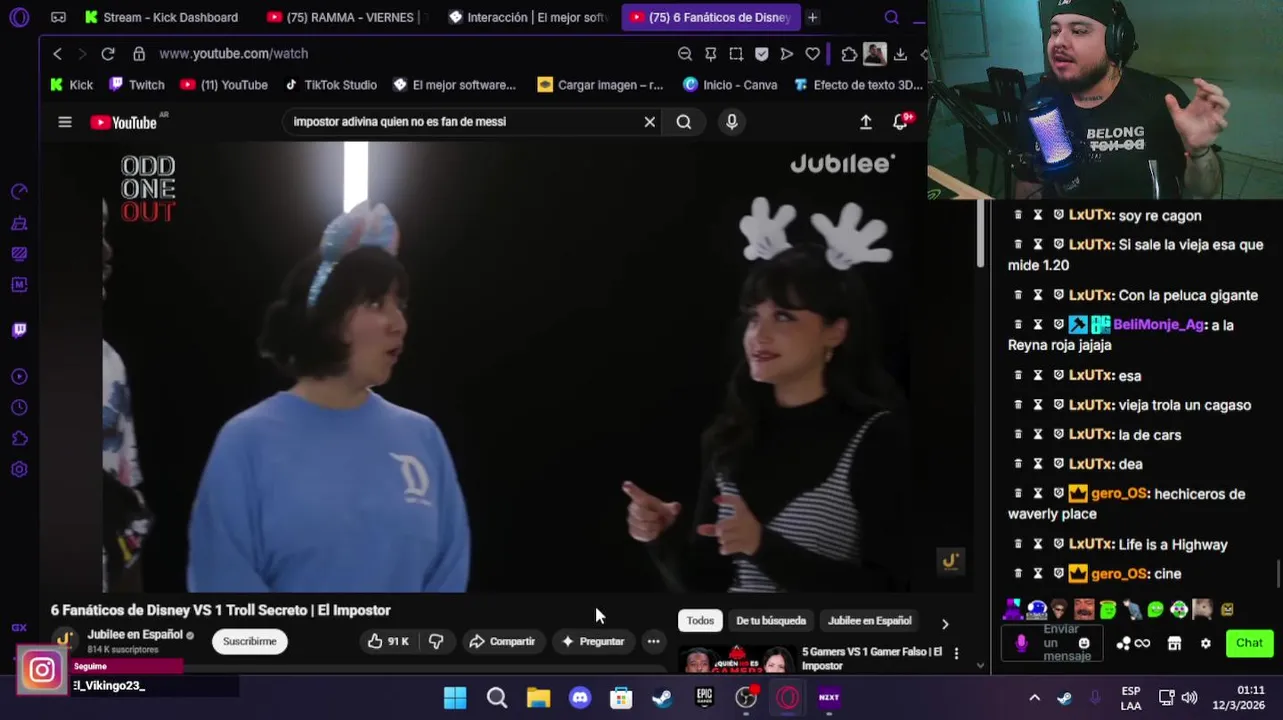Viewport: 1283px width, 720px height.
Task: Open the YouTube hamburger guide menu
Action: coord(65,122)
